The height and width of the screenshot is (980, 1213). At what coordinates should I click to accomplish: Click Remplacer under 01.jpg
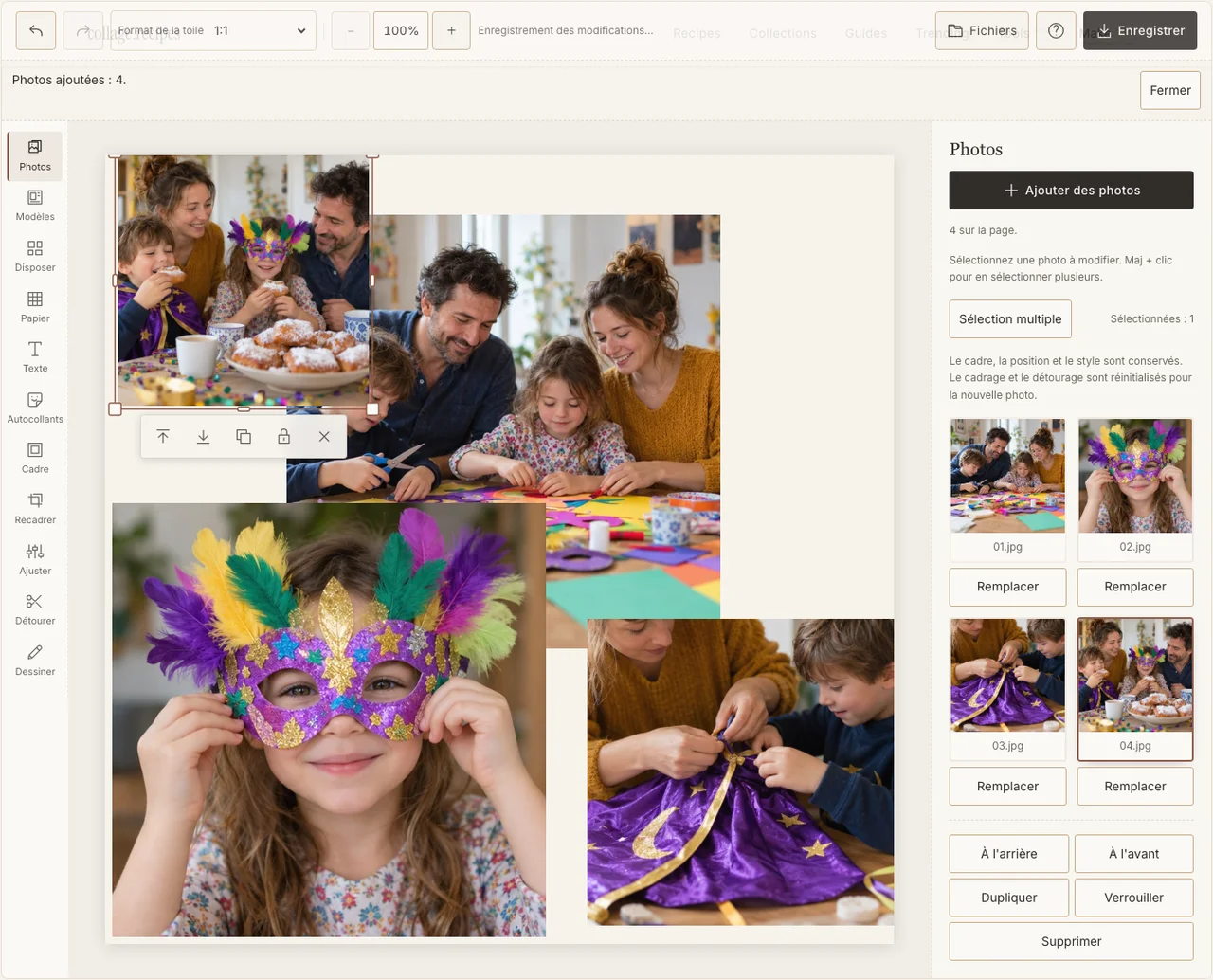click(1007, 587)
